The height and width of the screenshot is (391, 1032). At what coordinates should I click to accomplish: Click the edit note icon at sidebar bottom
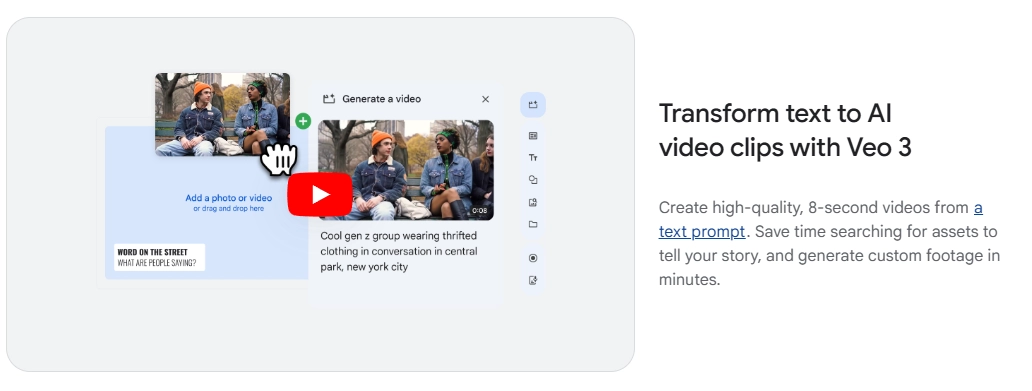click(533, 280)
